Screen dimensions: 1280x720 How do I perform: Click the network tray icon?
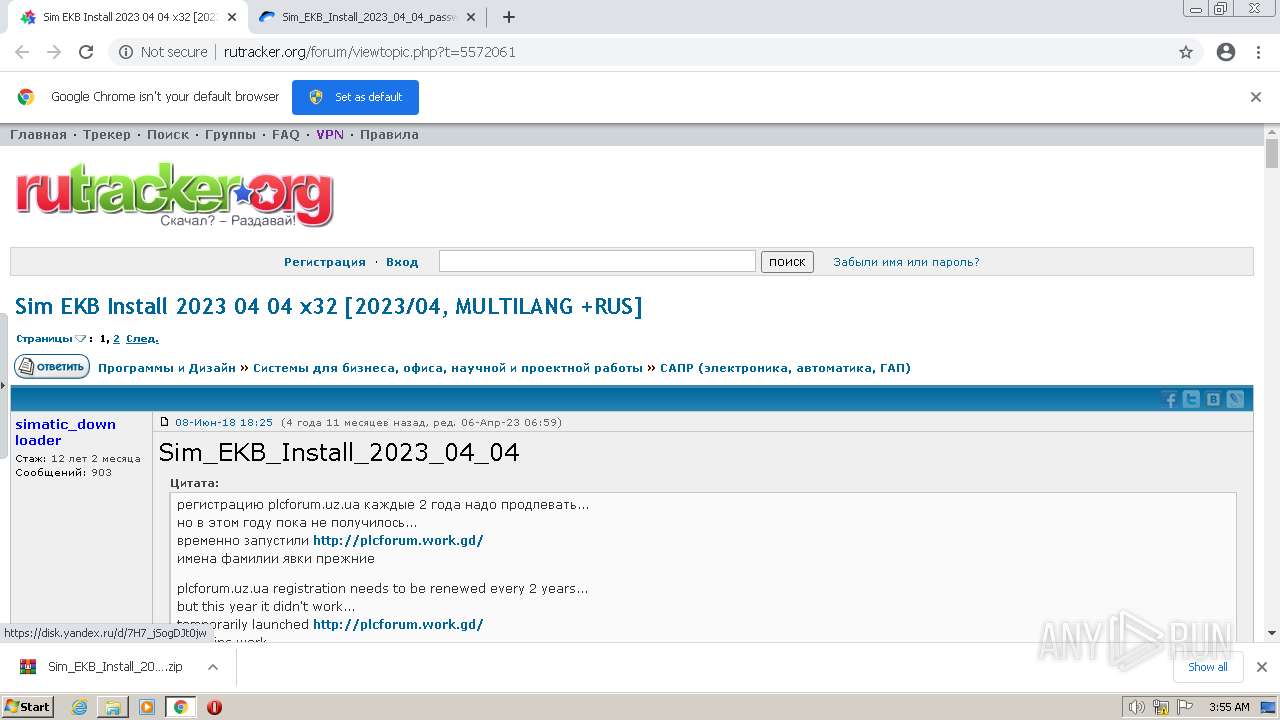(1162, 707)
